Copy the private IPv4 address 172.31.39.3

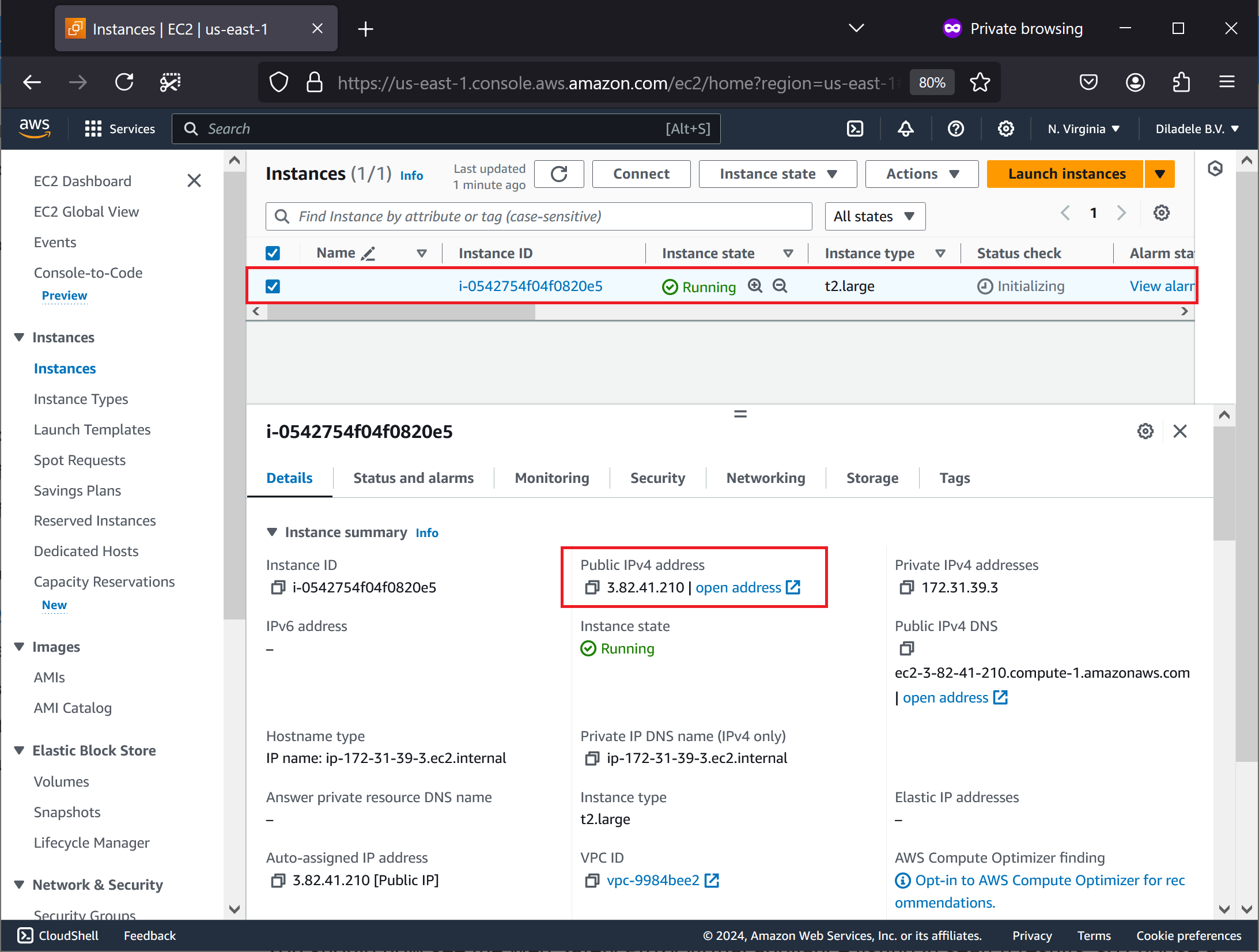pyautogui.click(x=906, y=588)
